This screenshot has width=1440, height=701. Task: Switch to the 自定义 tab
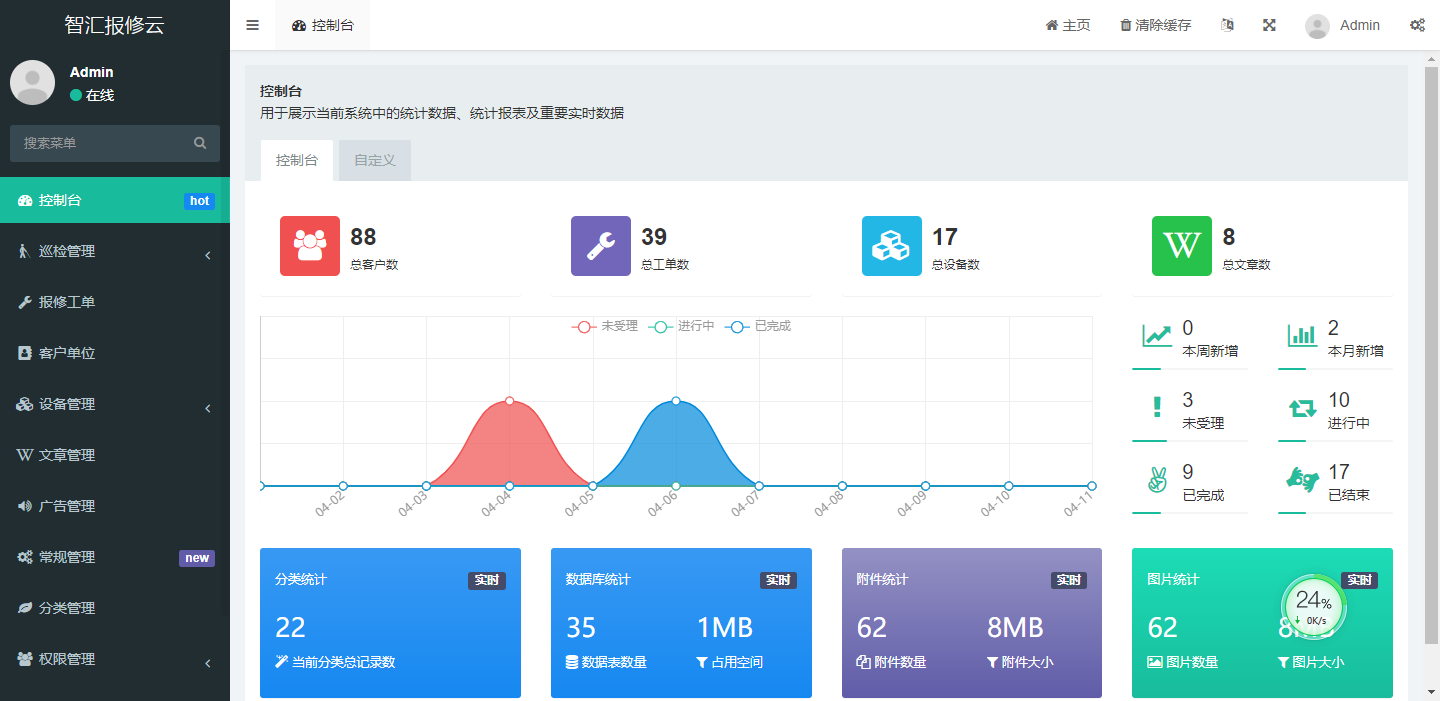[x=374, y=159]
